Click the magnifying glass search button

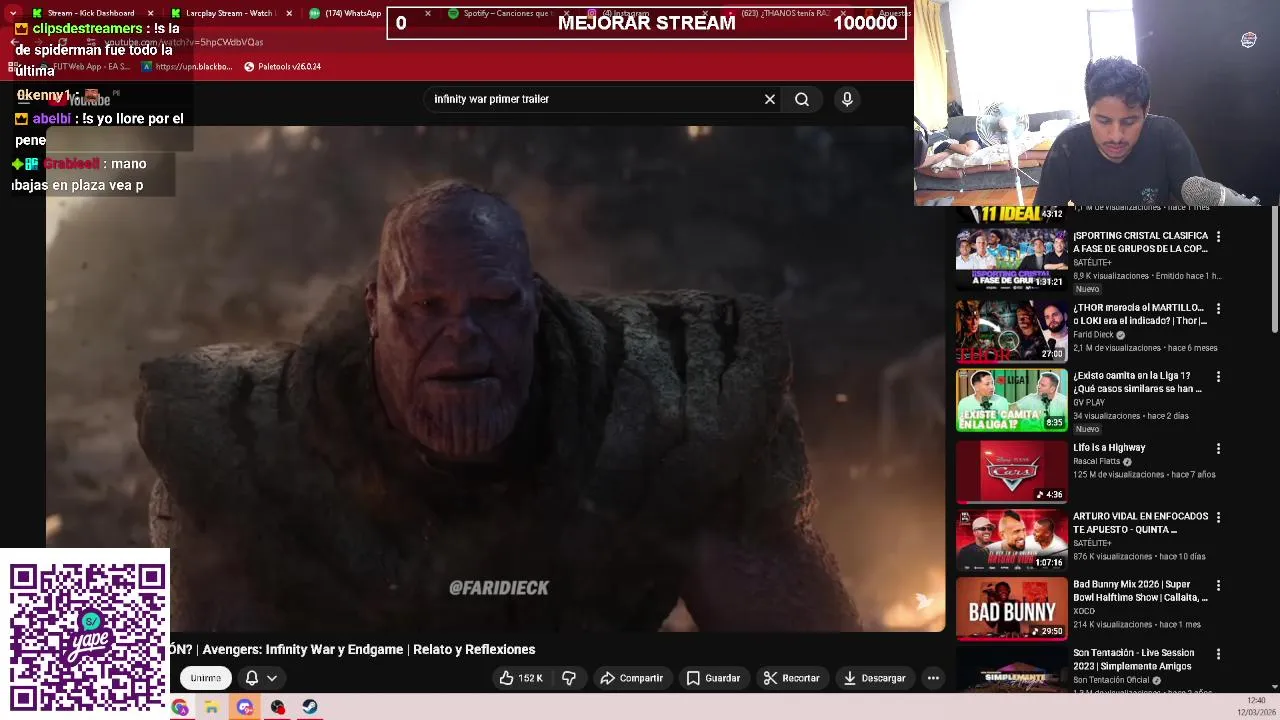coord(802,99)
